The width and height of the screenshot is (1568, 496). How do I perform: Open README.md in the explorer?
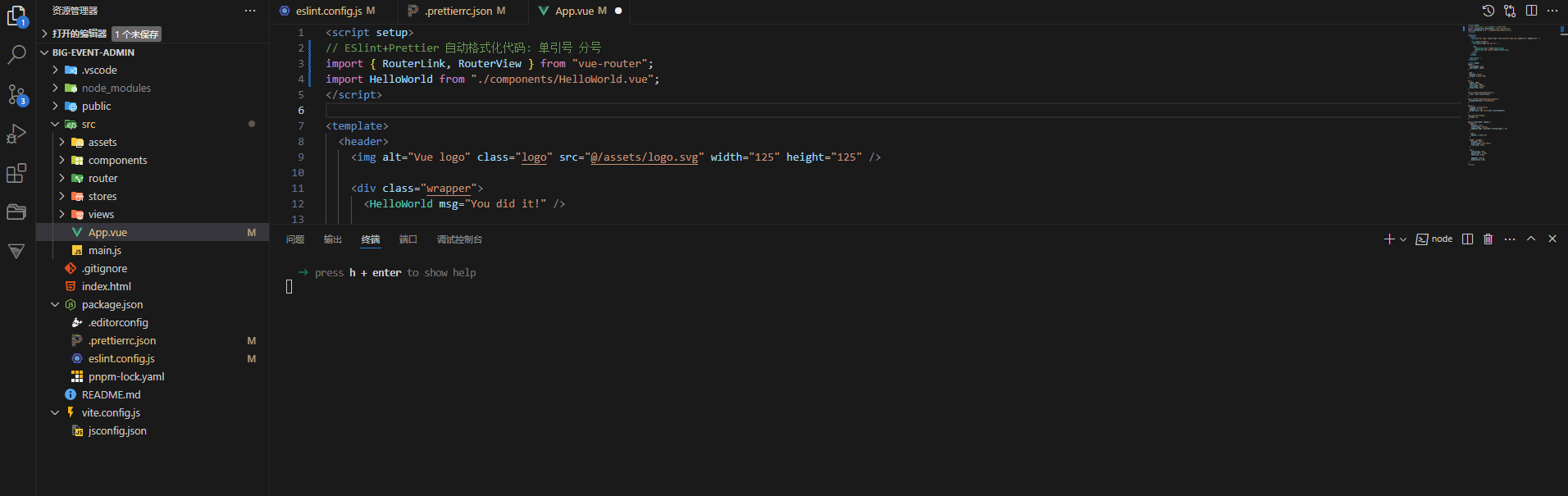pyautogui.click(x=153, y=395)
